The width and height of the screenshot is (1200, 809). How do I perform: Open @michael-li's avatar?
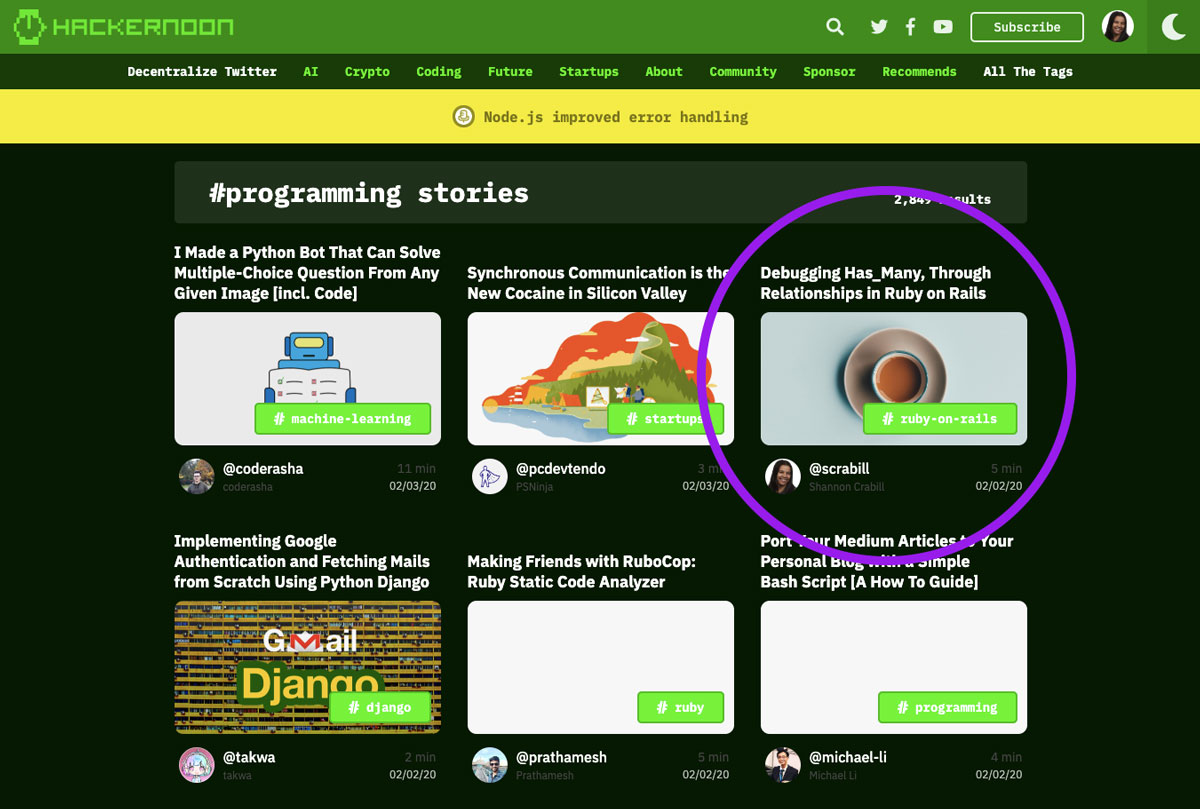click(x=782, y=765)
